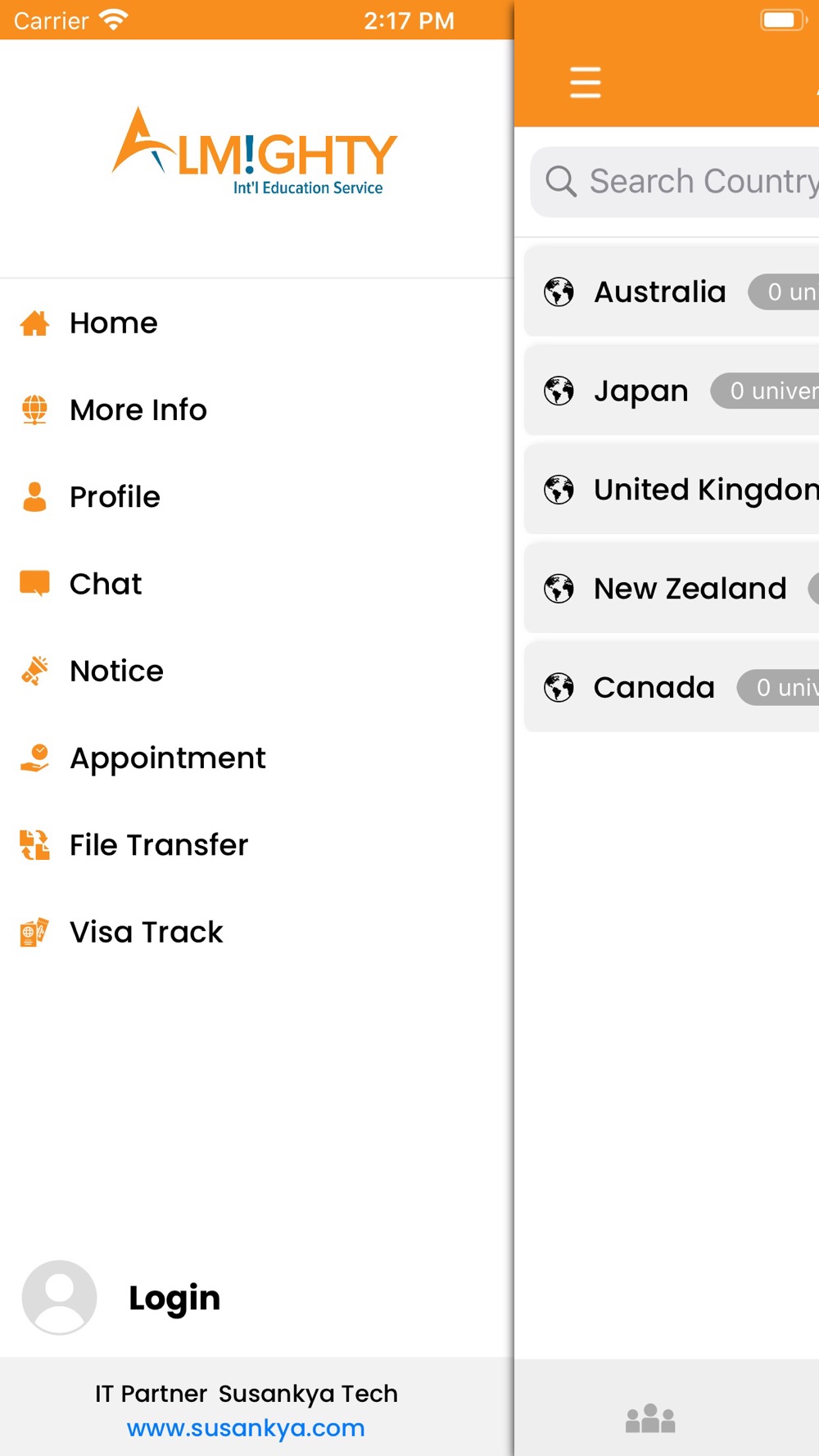Click the orange Home house icon
Screen dimensions: 819x1456
point(34,323)
